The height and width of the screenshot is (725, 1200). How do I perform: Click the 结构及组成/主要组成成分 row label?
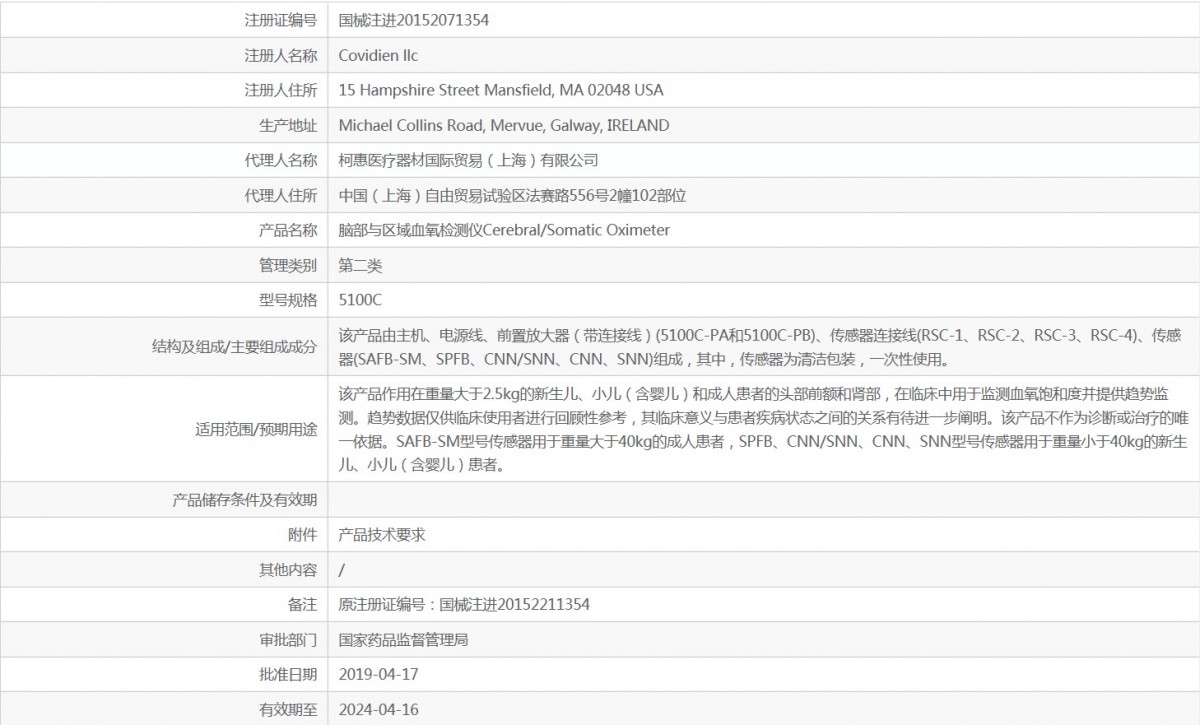(234, 347)
